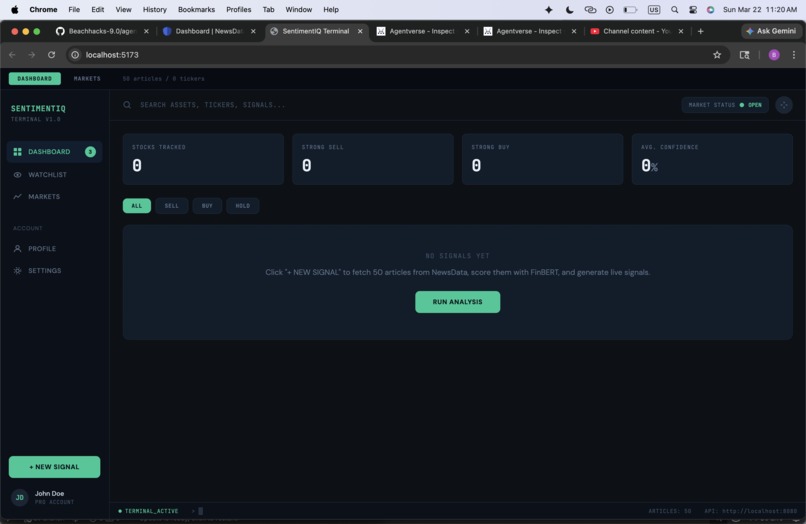Toggle Do Not Disturb moon icon
This screenshot has height=524, width=806.
[570, 10]
